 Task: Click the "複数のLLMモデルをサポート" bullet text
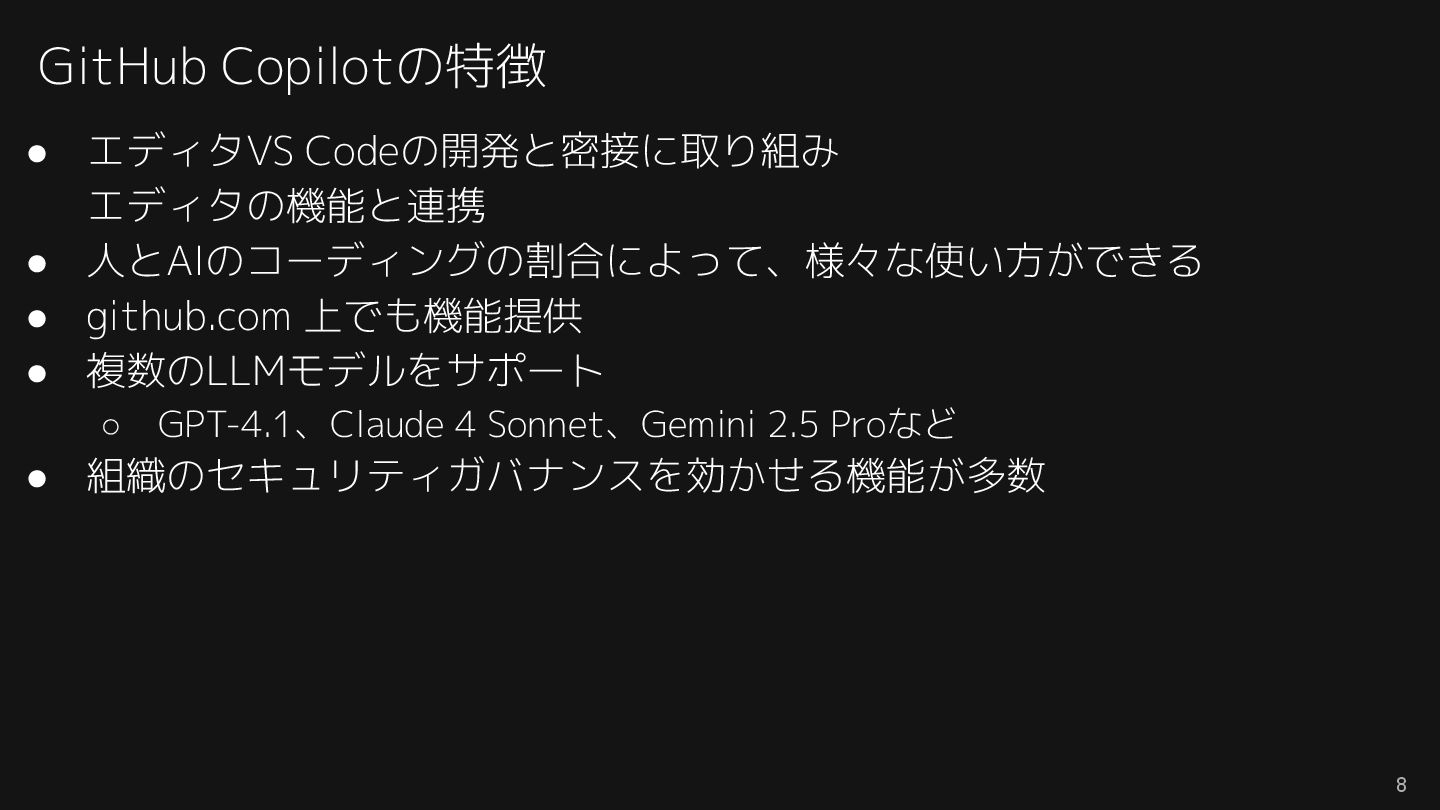click(x=345, y=370)
